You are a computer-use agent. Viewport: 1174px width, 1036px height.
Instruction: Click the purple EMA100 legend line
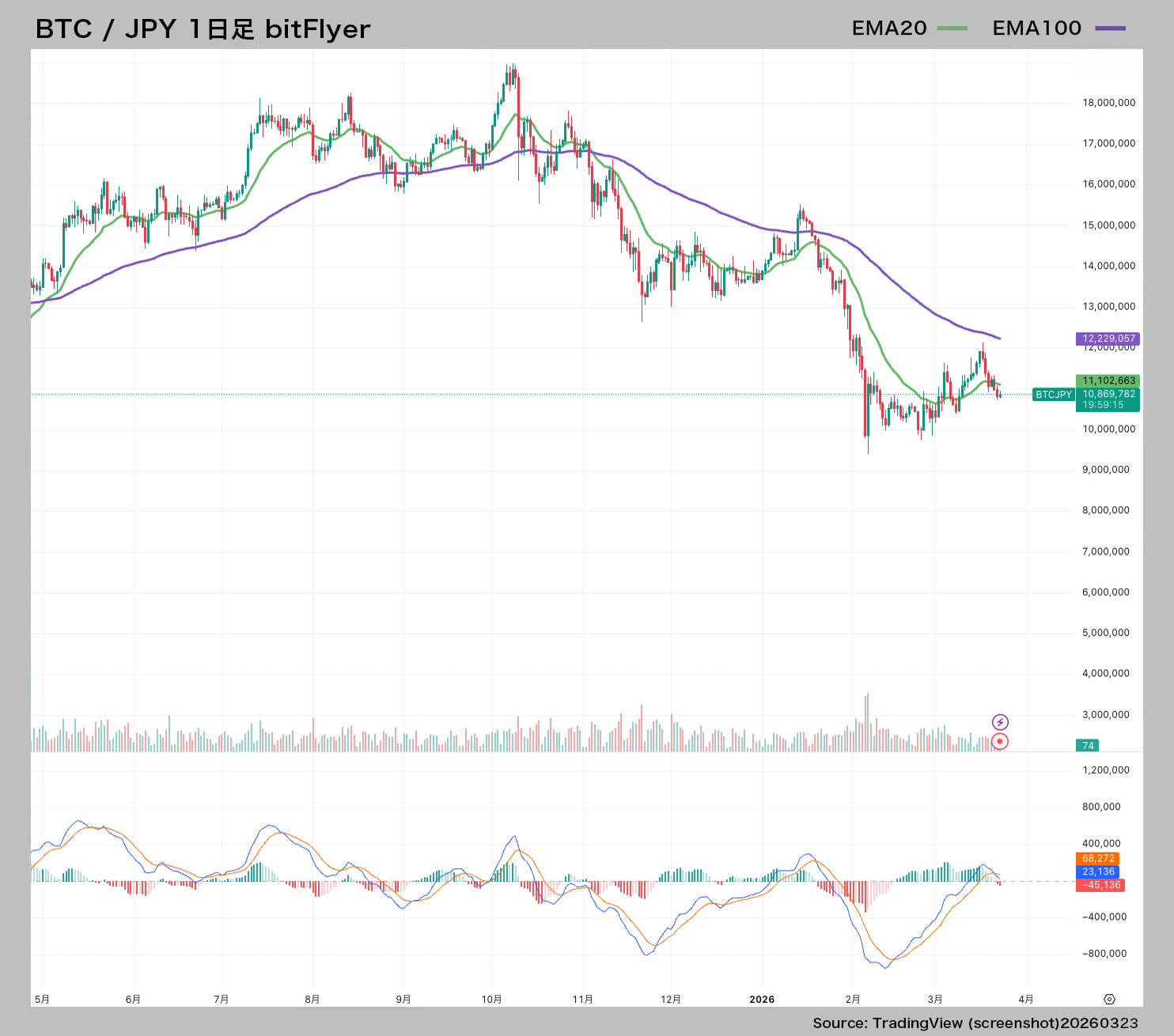(x=1110, y=28)
